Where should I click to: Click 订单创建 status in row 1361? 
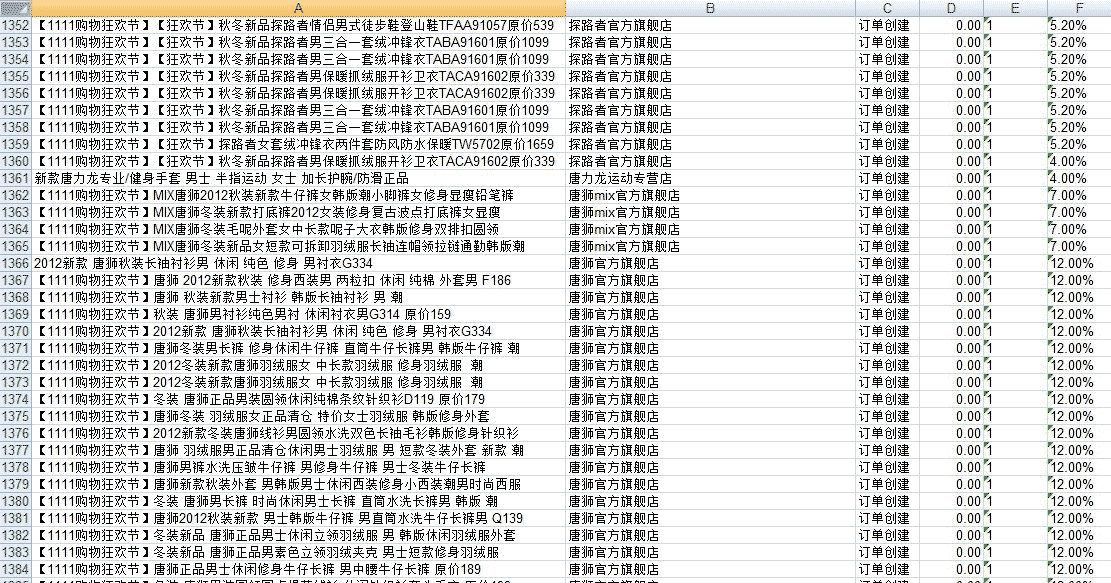(x=887, y=179)
